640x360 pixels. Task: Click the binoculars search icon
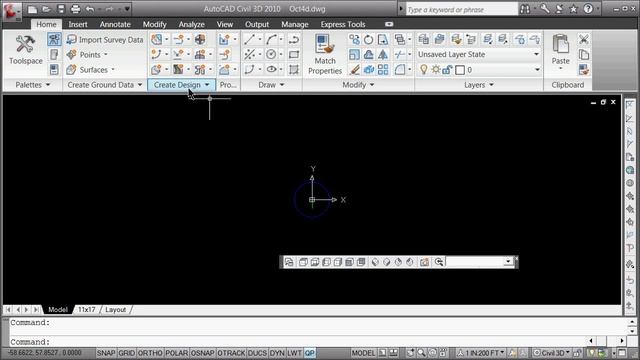pos(525,9)
